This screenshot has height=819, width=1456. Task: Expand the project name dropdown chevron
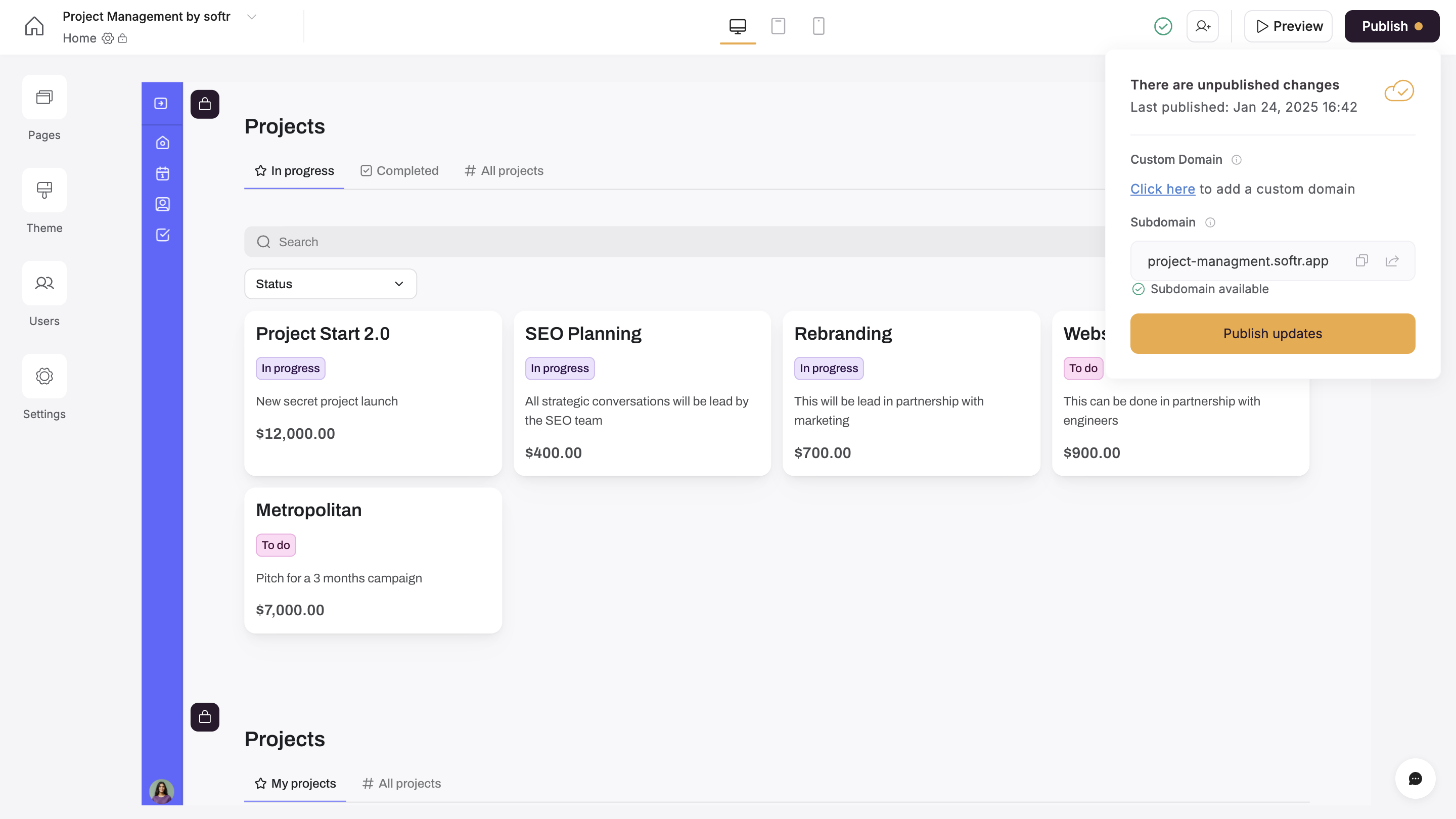pyautogui.click(x=252, y=17)
